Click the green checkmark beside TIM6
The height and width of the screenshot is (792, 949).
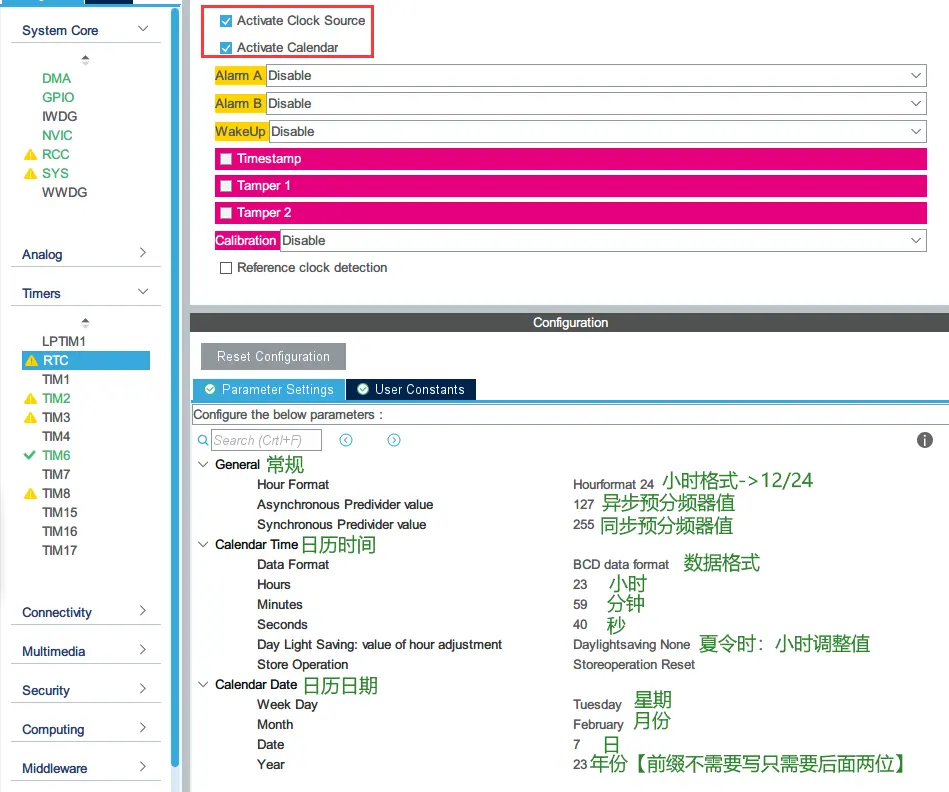click(x=30, y=455)
